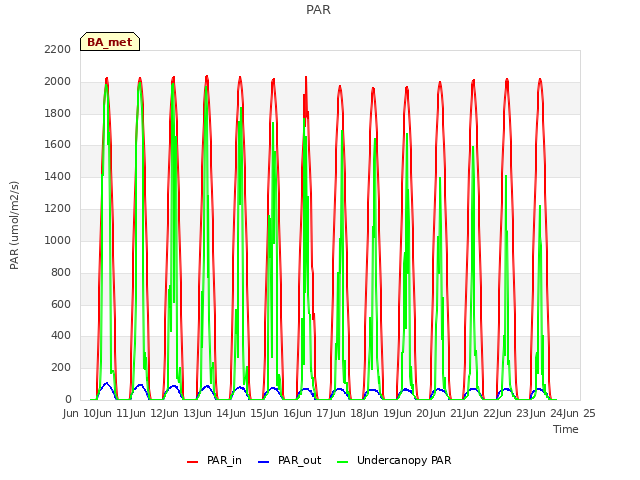Image resolution: width=640 pixels, height=480 pixels.
Task: Click the Jun 17 x-axis tick label
Action: pyautogui.click(x=314, y=413)
